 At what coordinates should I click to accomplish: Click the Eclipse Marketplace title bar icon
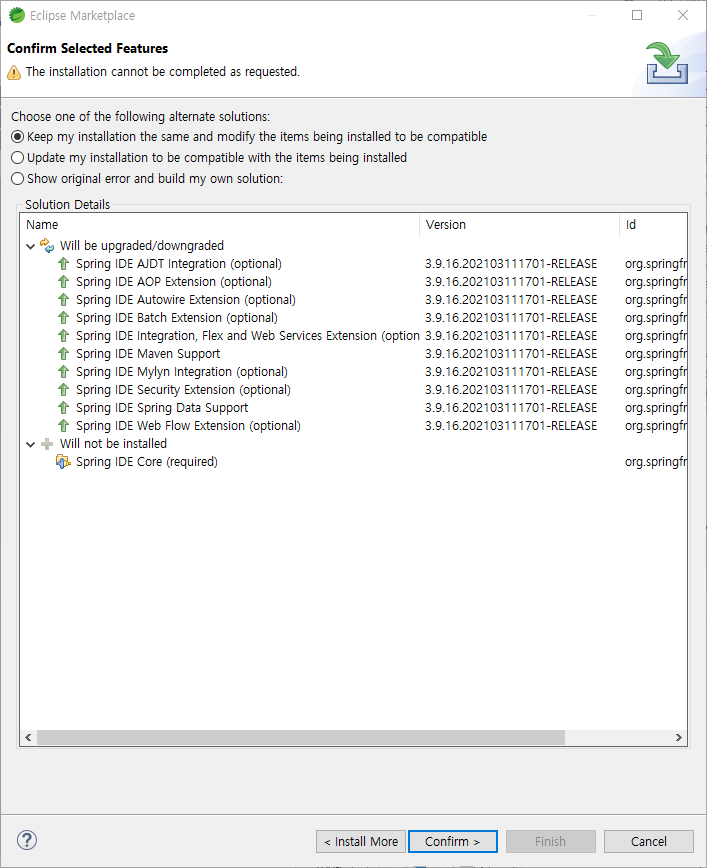coord(17,16)
